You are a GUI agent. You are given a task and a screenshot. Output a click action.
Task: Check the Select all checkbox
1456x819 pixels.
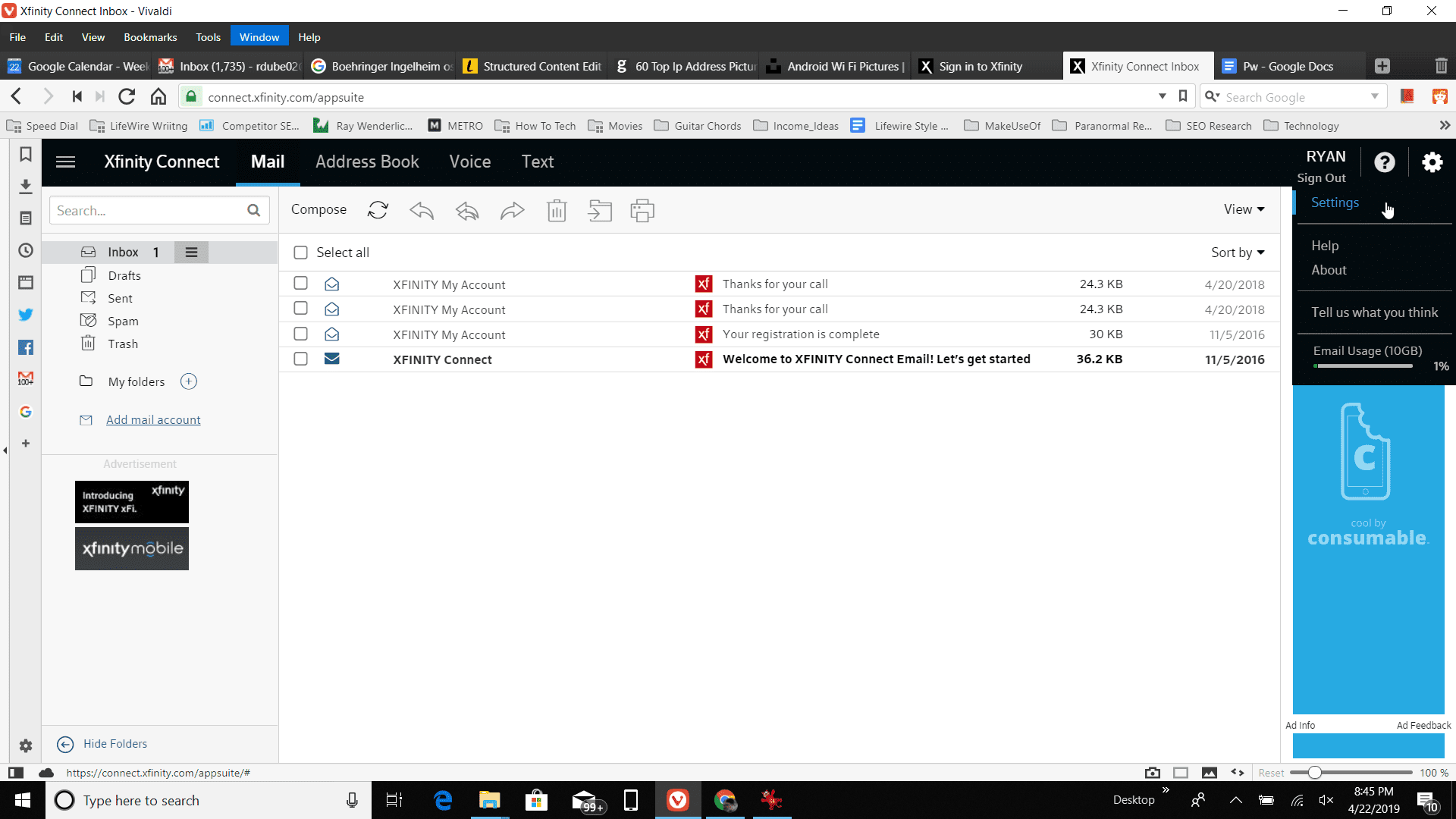tap(300, 253)
